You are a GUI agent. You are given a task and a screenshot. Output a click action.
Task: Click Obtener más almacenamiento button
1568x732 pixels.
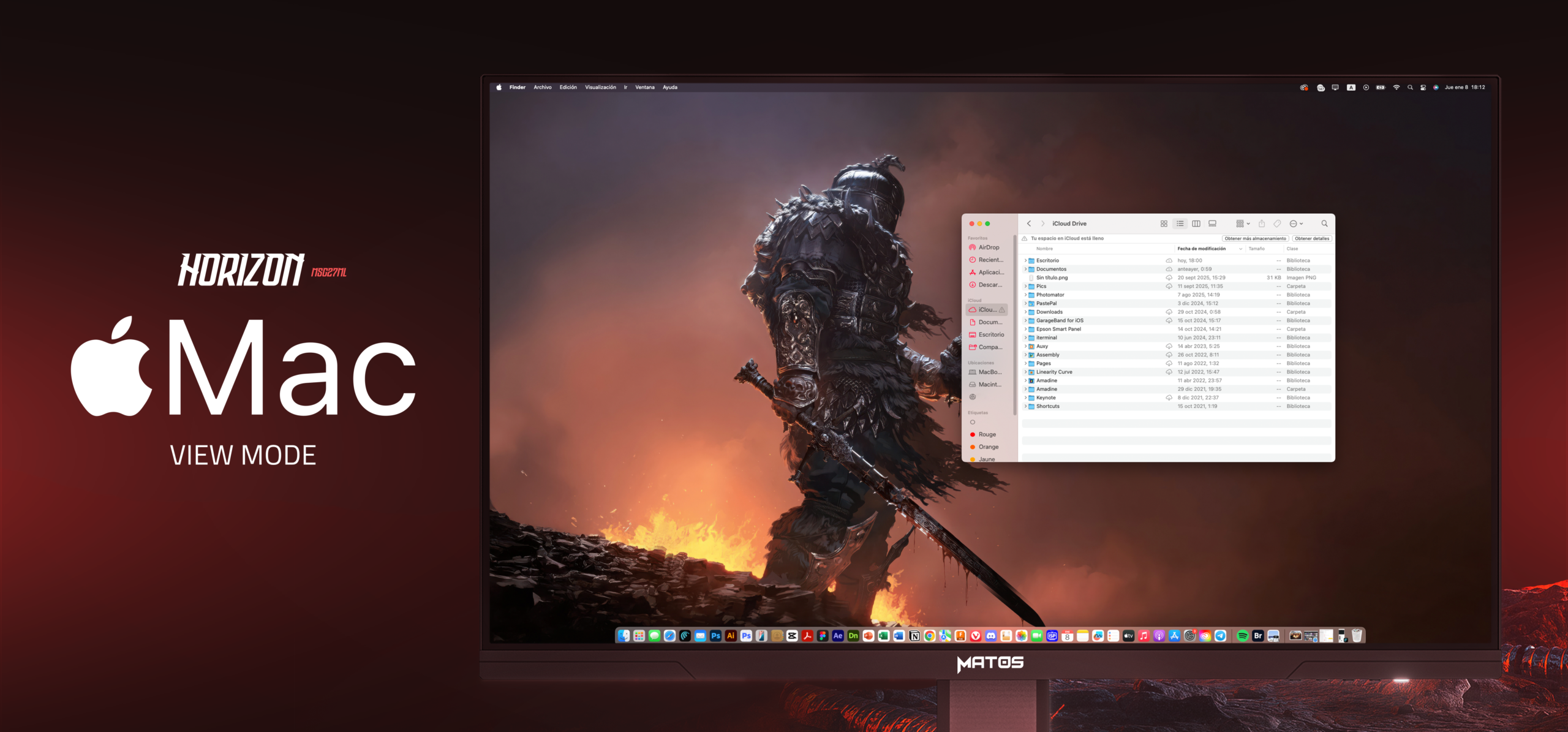pos(1255,238)
